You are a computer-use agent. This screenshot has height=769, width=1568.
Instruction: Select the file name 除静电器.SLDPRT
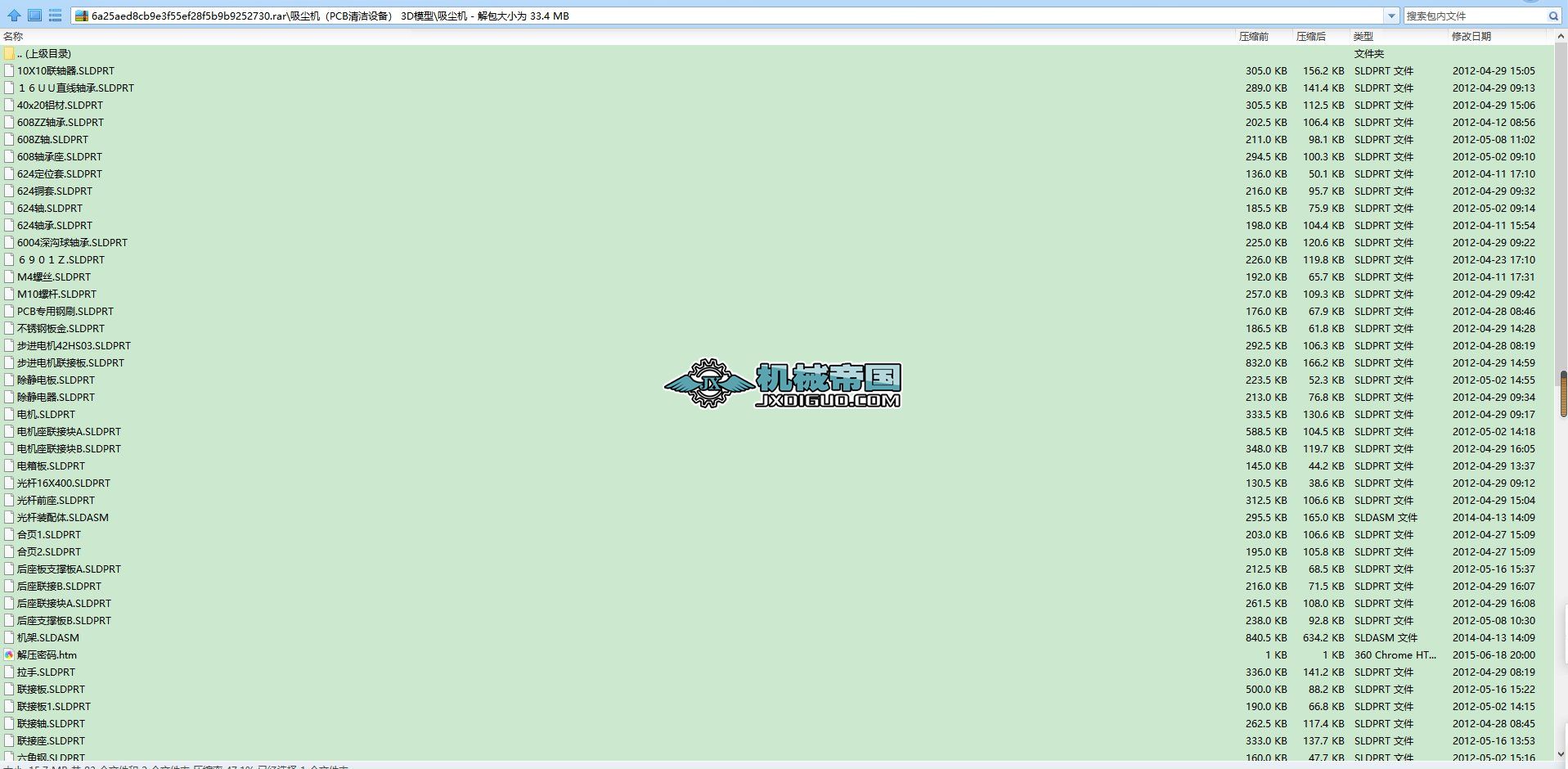tap(56, 397)
